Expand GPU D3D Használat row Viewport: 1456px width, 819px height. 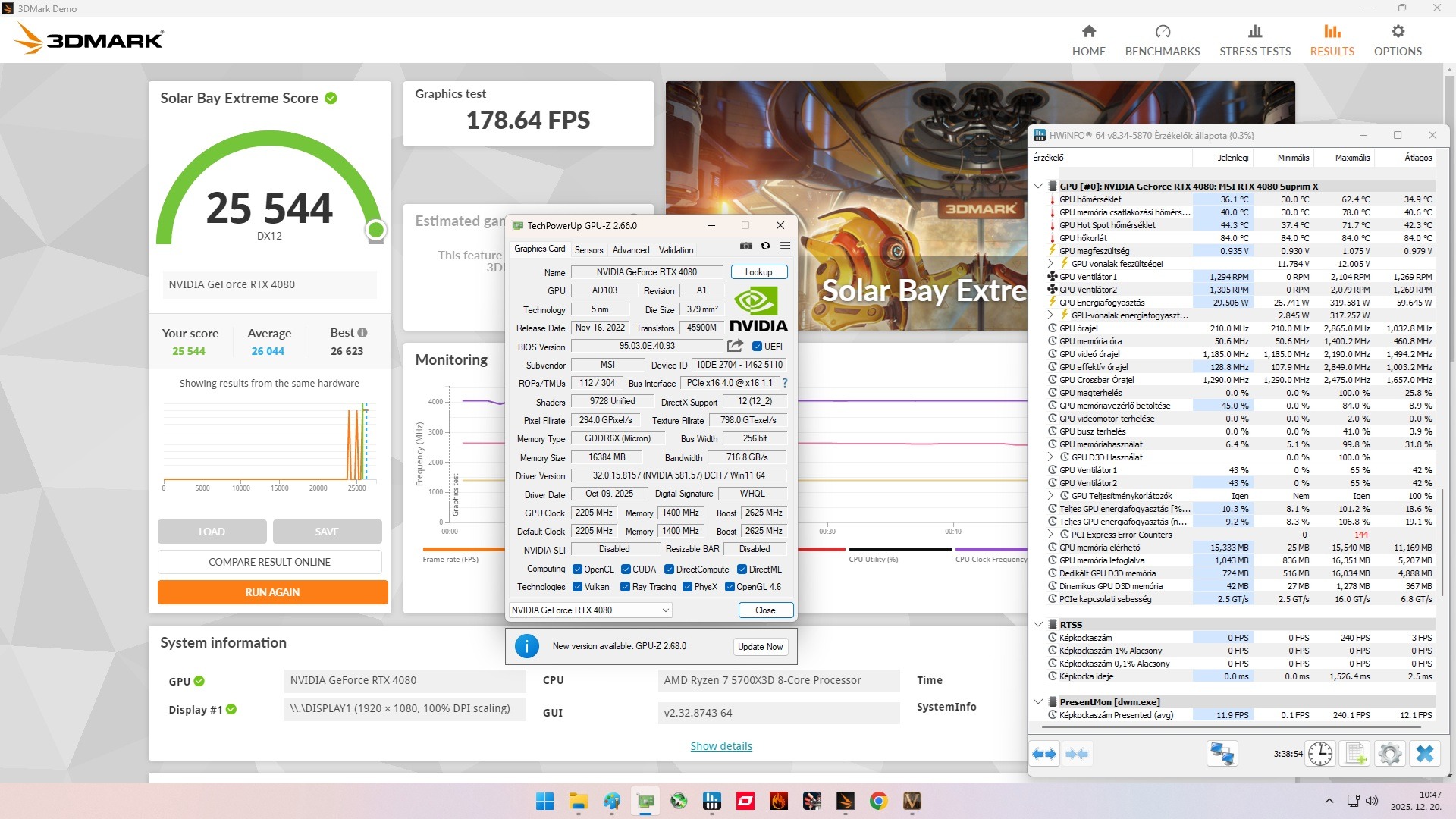click(x=1050, y=457)
